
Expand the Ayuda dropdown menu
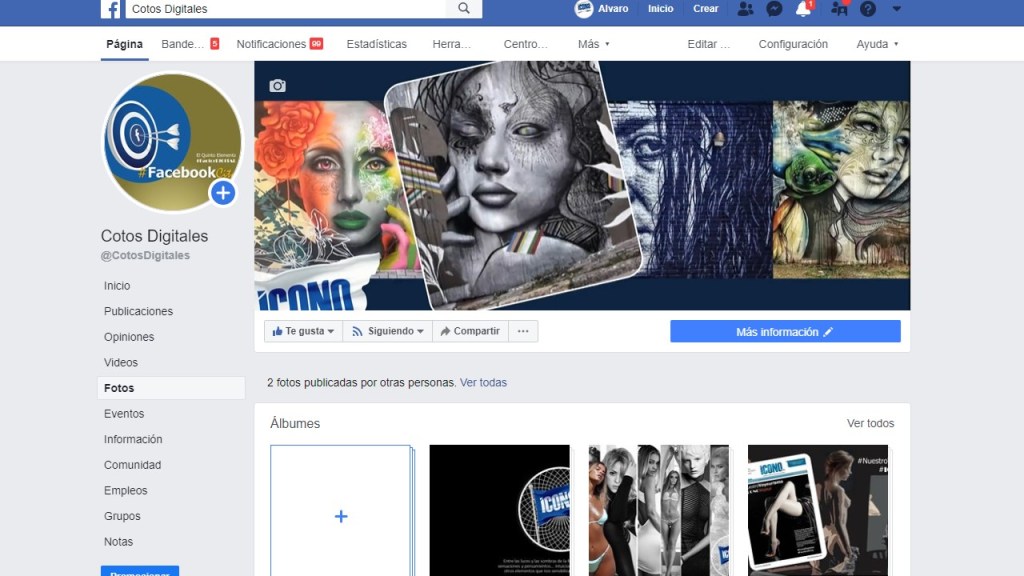[877, 44]
